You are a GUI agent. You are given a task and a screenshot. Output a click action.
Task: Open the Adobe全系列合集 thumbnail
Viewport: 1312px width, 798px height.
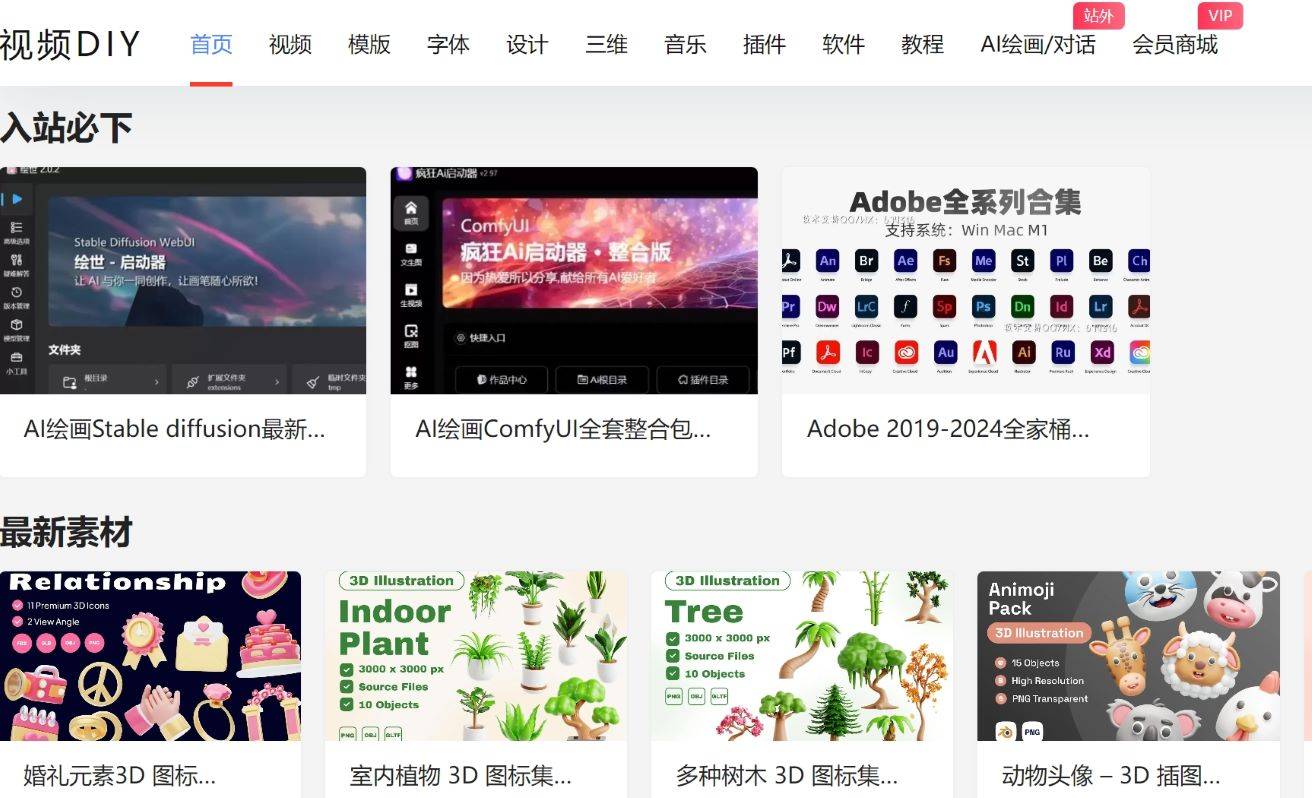pos(966,280)
